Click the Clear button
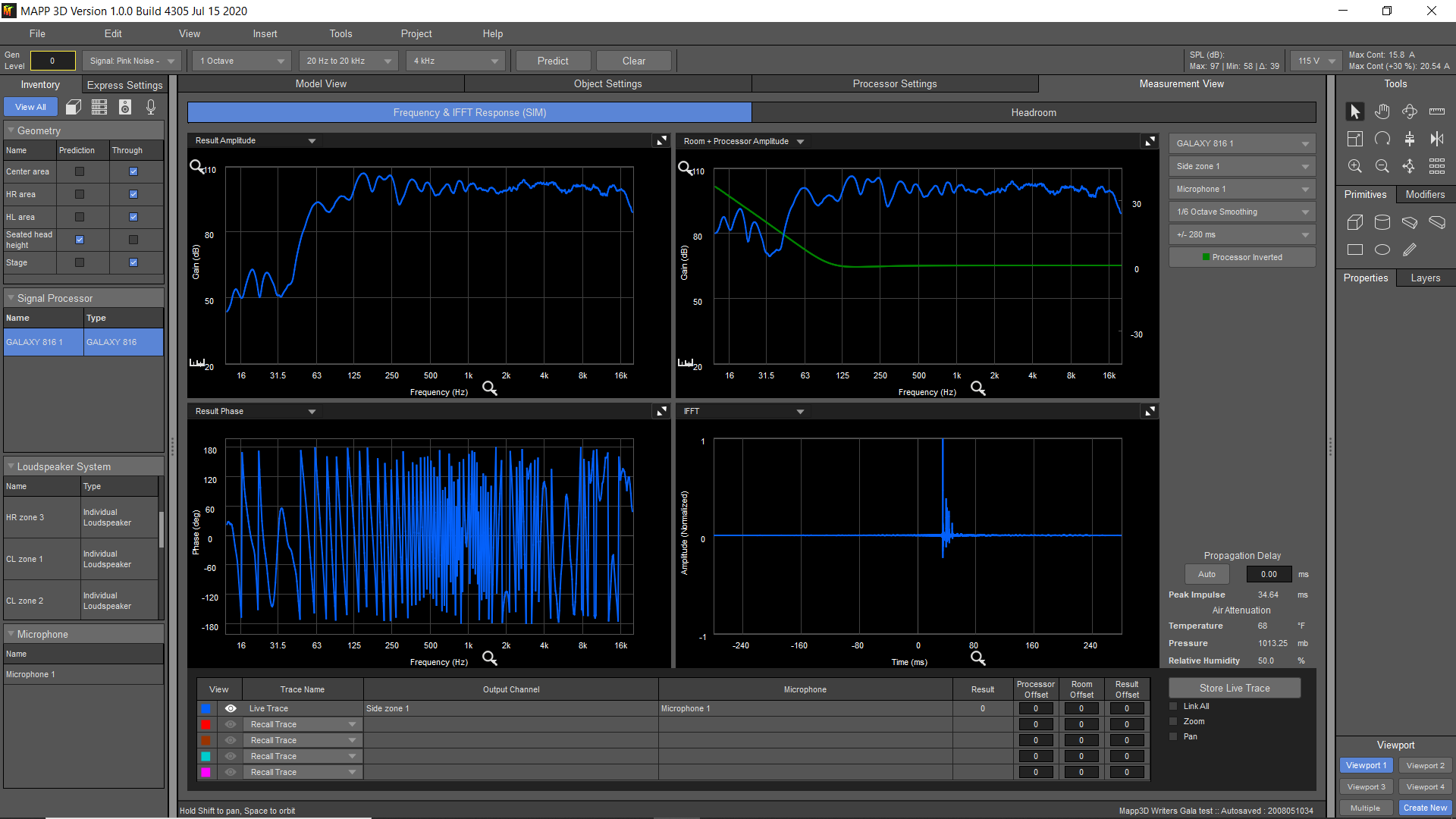 [634, 61]
